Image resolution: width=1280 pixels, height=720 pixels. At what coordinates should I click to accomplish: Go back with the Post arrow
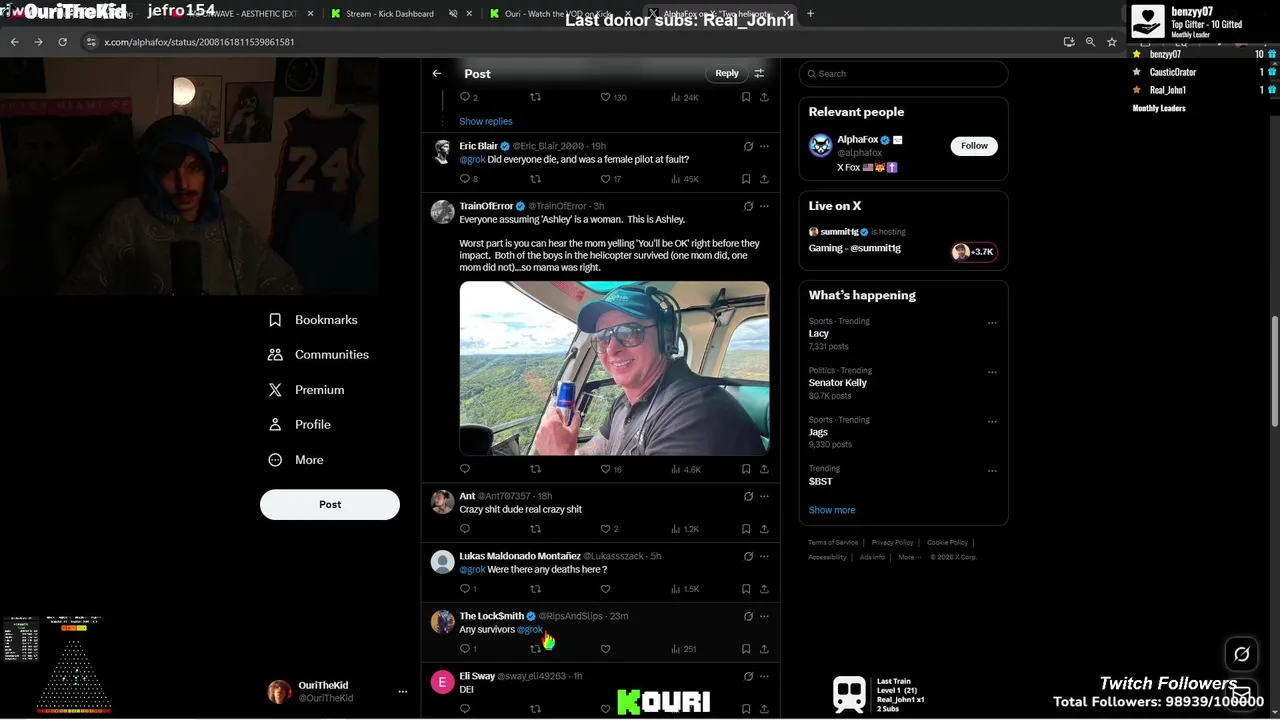[437, 73]
